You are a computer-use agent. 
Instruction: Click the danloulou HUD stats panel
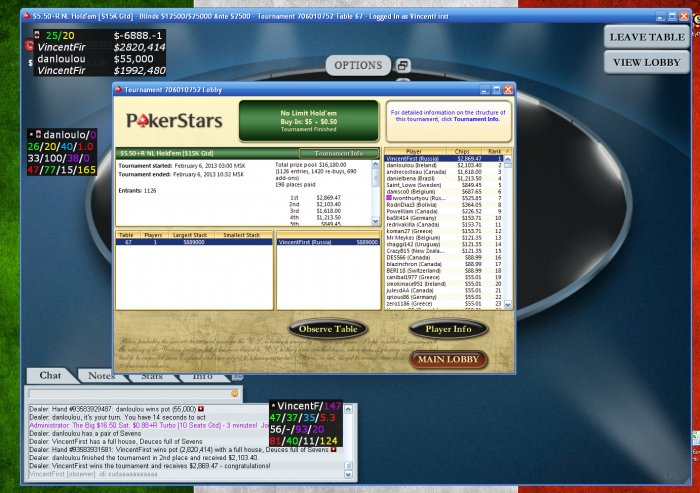(x=62, y=152)
